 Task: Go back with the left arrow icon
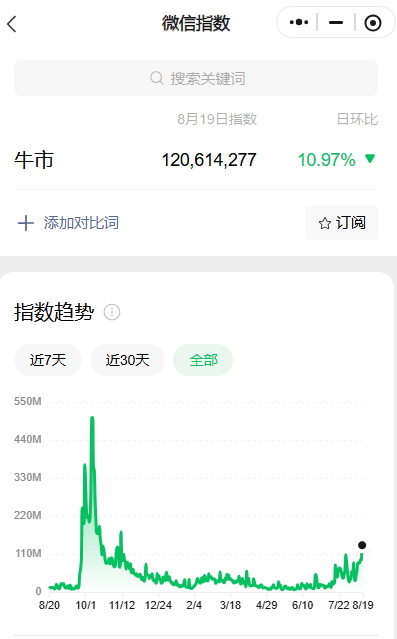coord(12,24)
